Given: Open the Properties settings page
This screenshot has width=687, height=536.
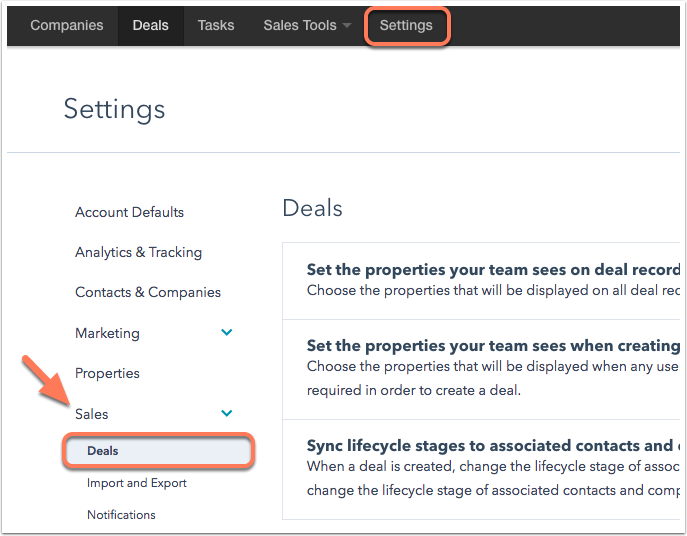Looking at the screenshot, I should (x=107, y=373).
